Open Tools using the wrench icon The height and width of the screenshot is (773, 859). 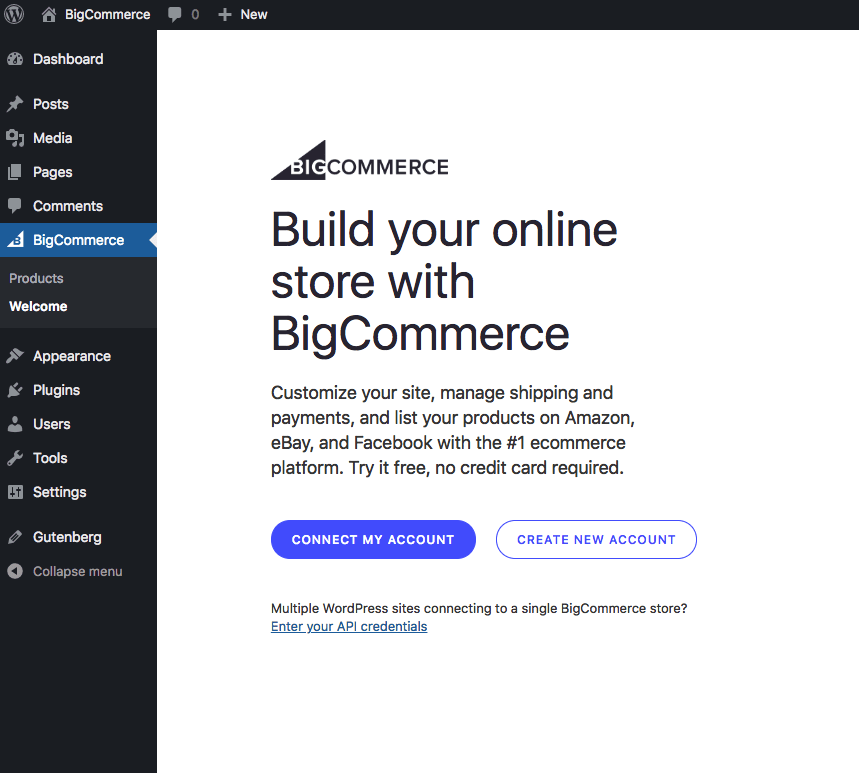[x=17, y=458]
